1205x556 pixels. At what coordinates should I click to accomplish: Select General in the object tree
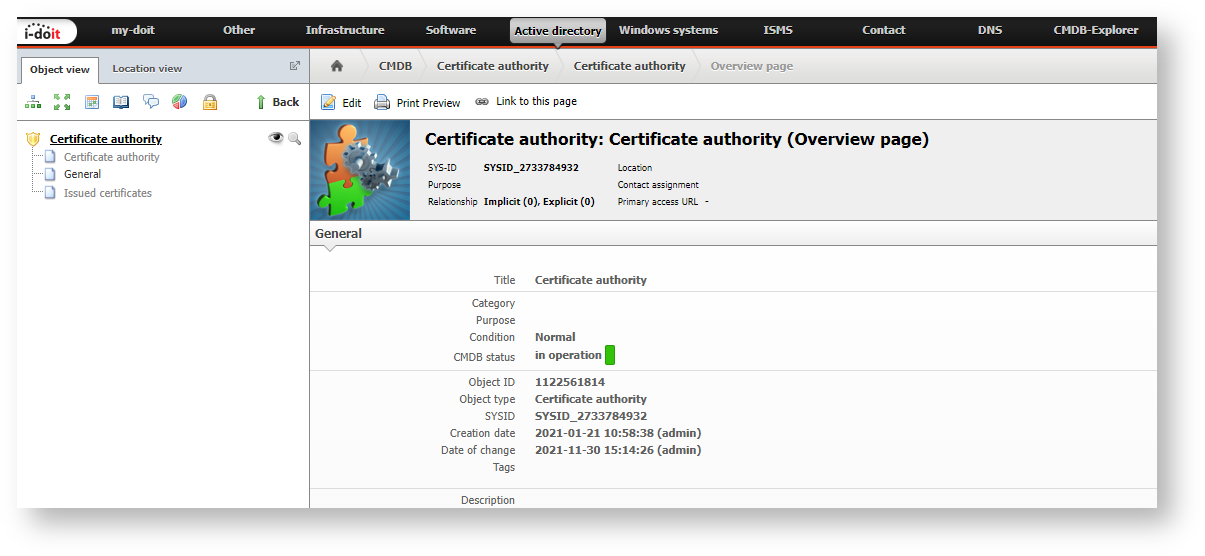pyautogui.click(x=82, y=174)
